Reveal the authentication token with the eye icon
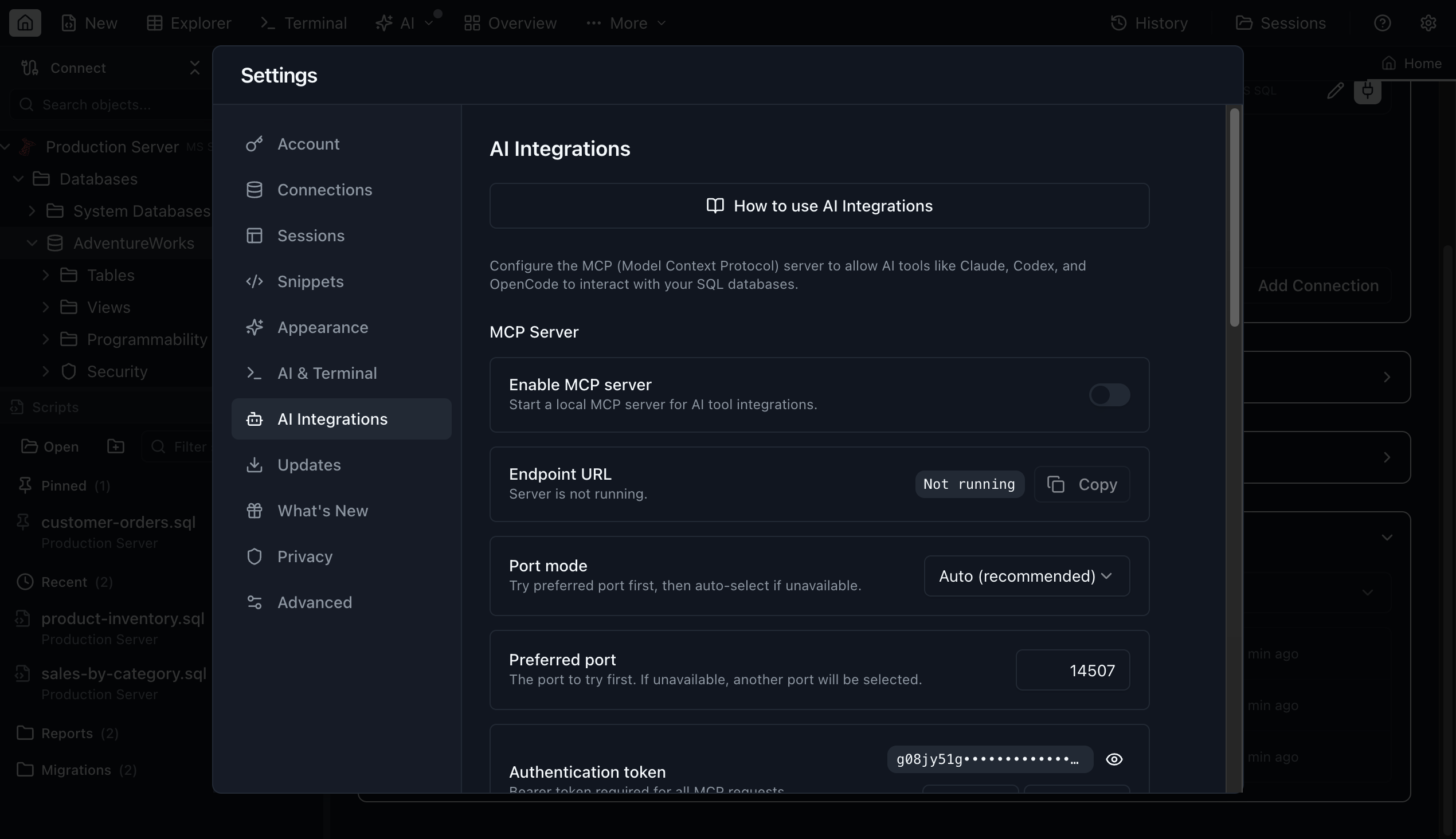 tap(1114, 759)
